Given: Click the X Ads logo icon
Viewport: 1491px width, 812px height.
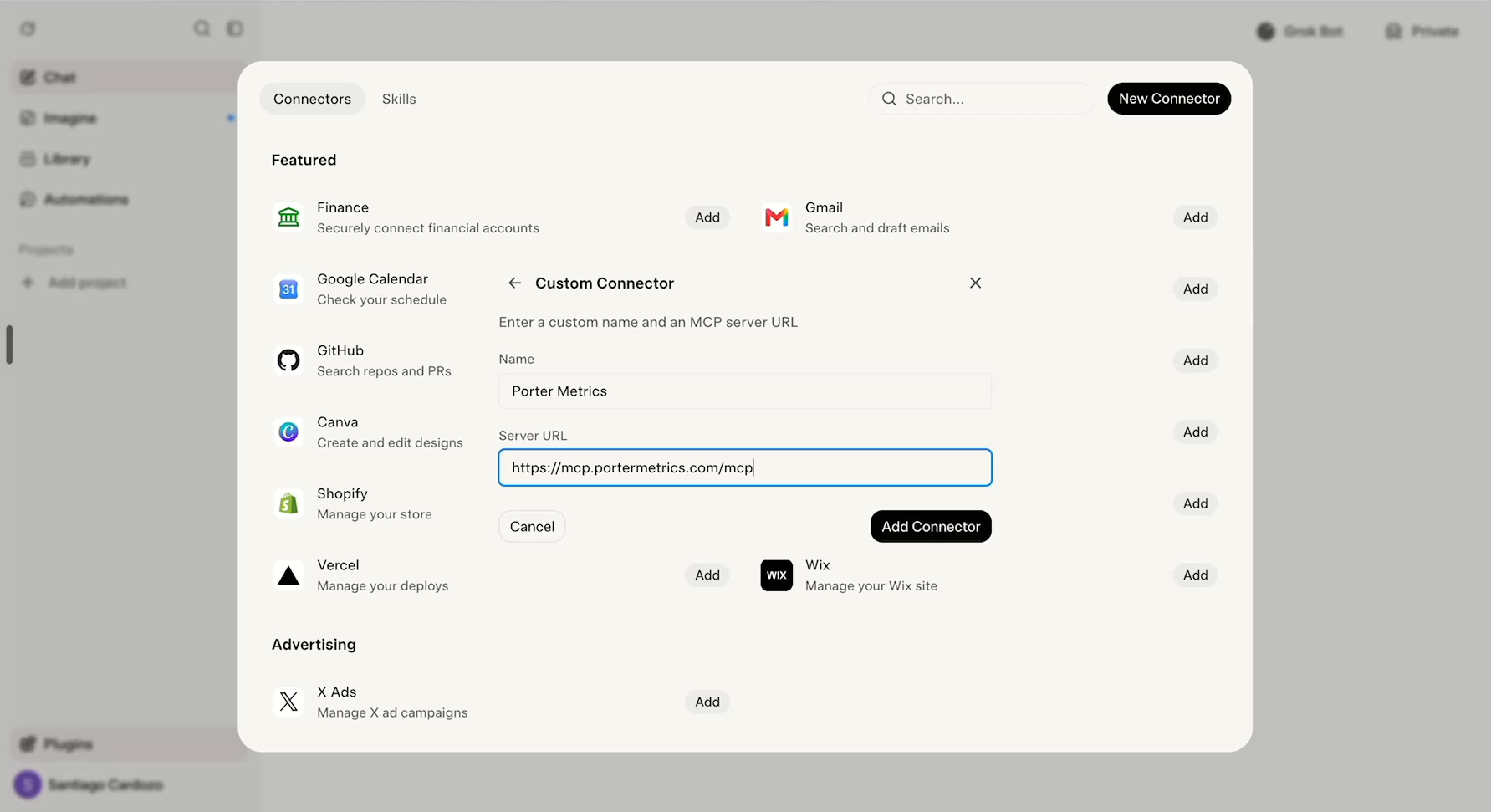Looking at the screenshot, I should point(288,702).
